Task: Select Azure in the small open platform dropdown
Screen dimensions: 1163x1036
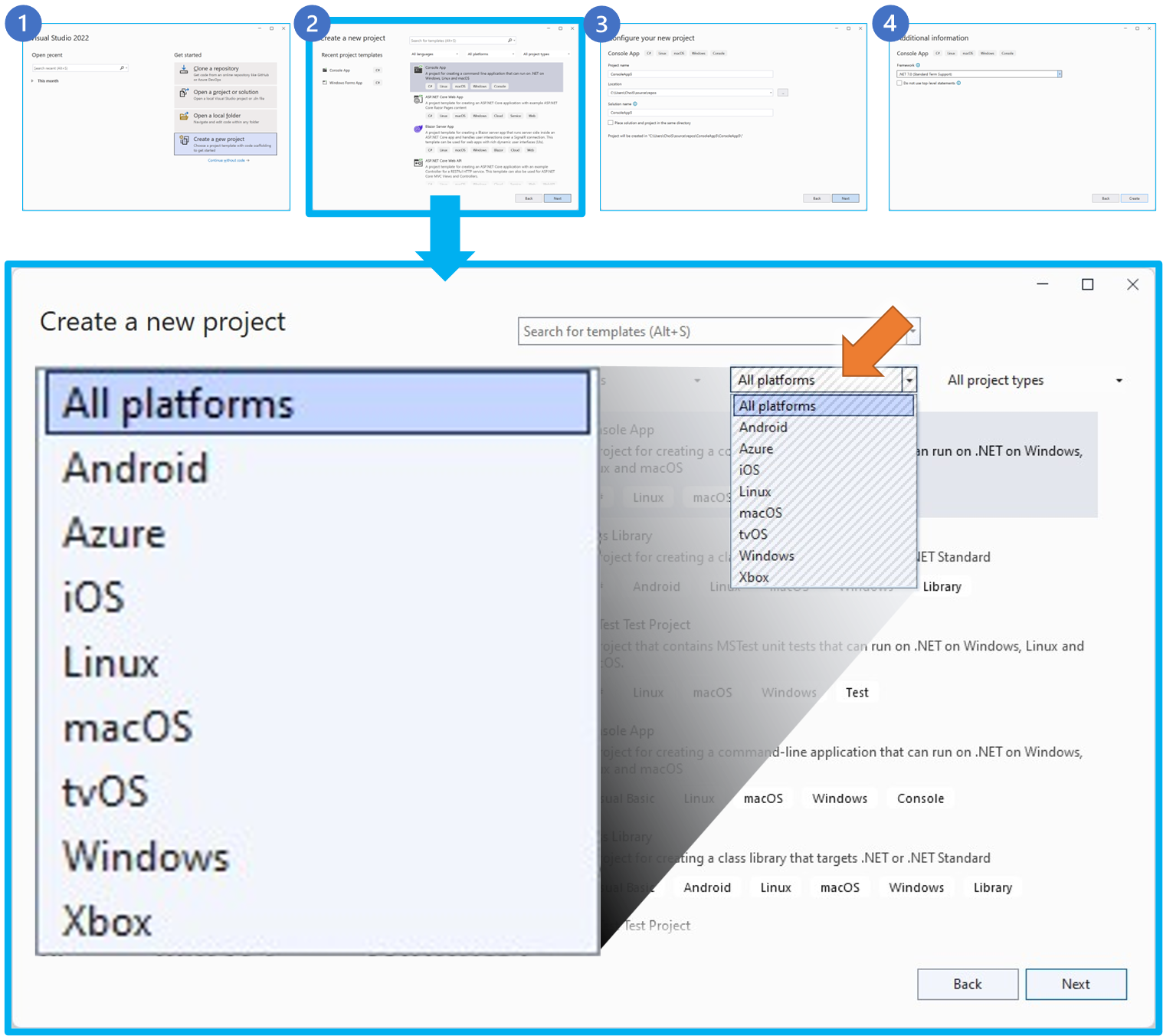Action: (824, 449)
